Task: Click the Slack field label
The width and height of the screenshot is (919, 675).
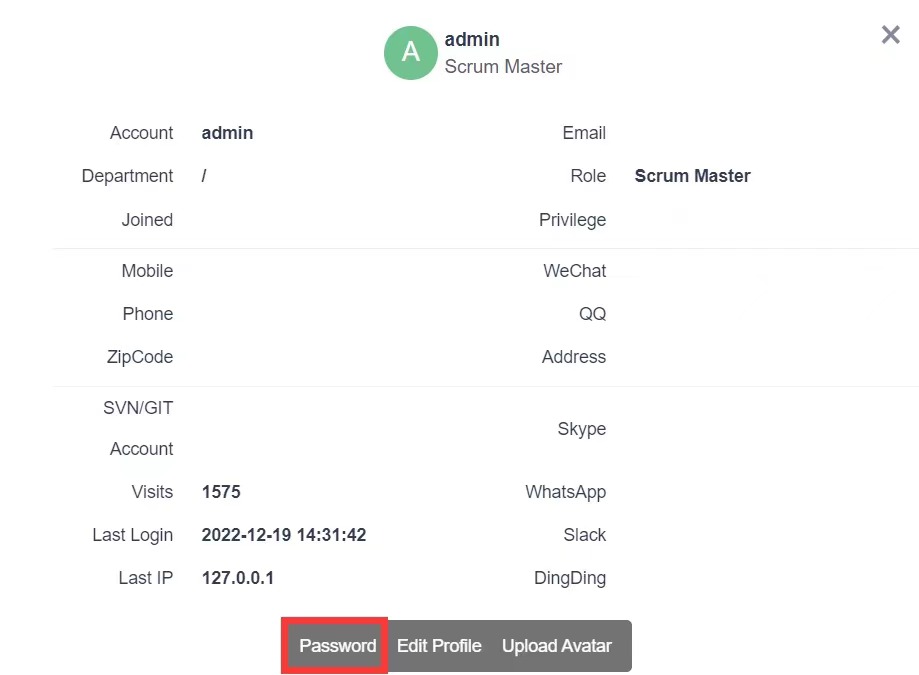Action: click(x=584, y=535)
